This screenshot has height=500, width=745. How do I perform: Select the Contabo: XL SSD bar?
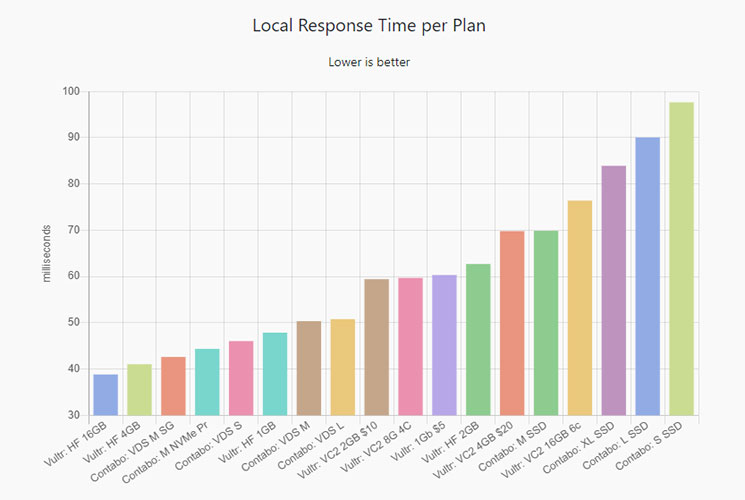pyautogui.click(x=614, y=290)
